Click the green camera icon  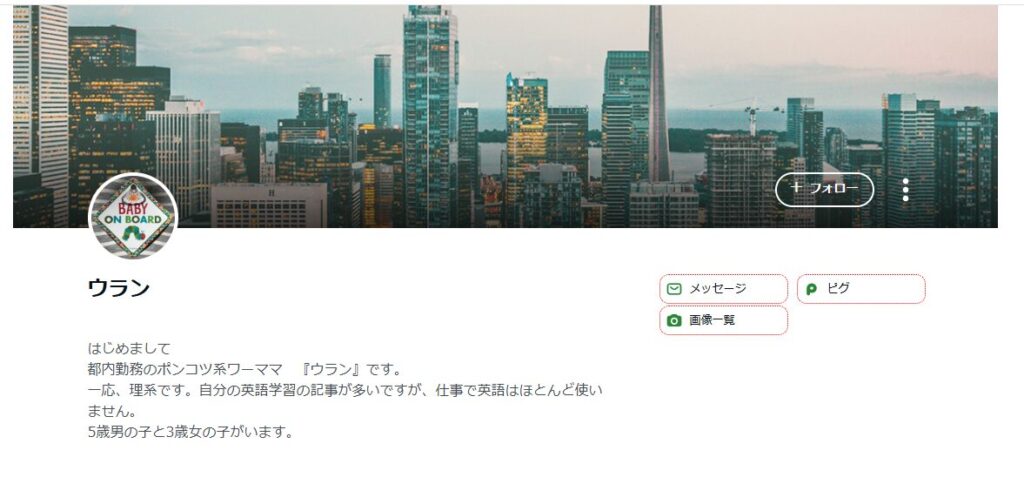click(675, 321)
